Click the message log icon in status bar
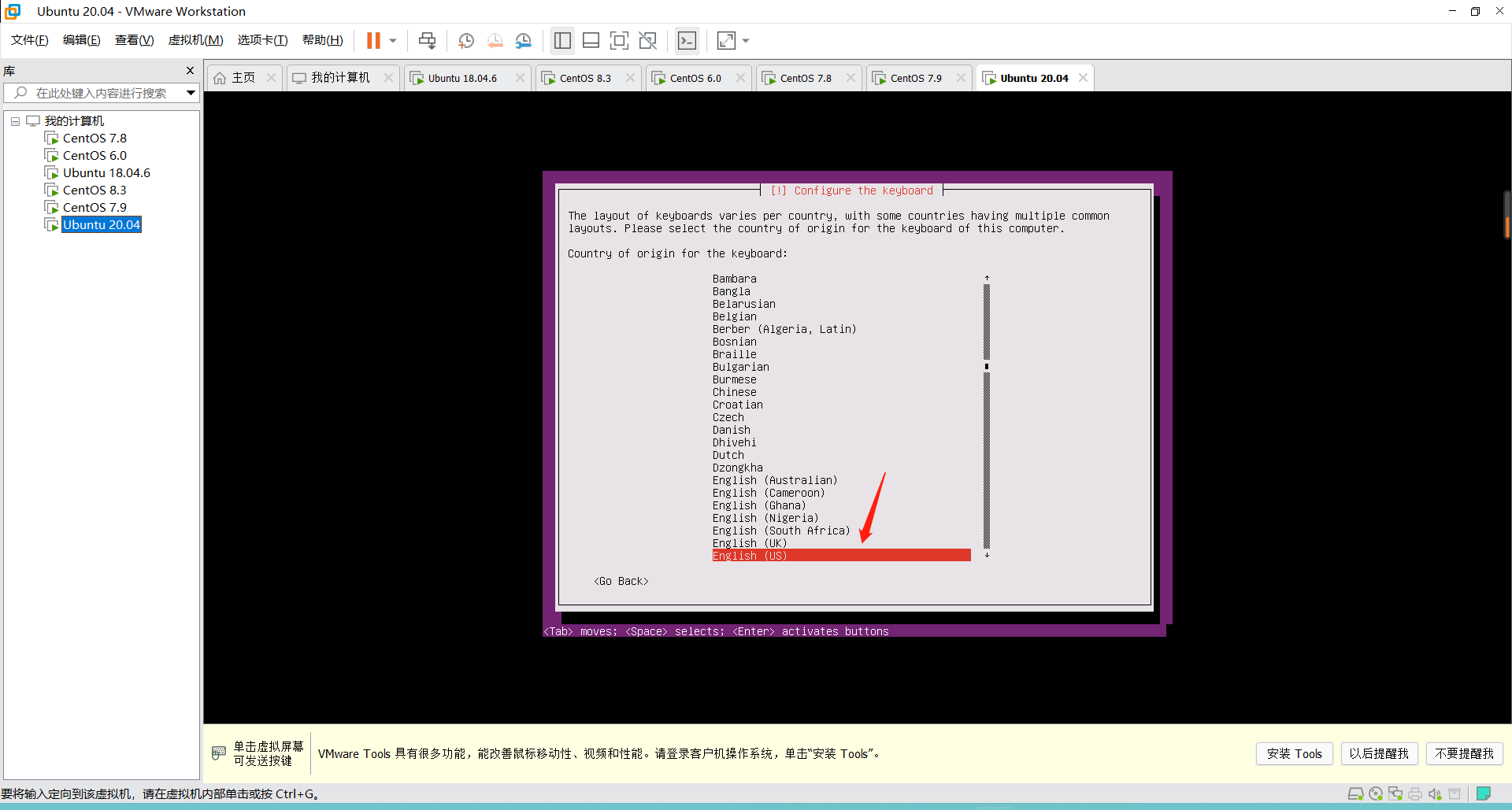The width and height of the screenshot is (1512, 810). pyautogui.click(x=1455, y=793)
